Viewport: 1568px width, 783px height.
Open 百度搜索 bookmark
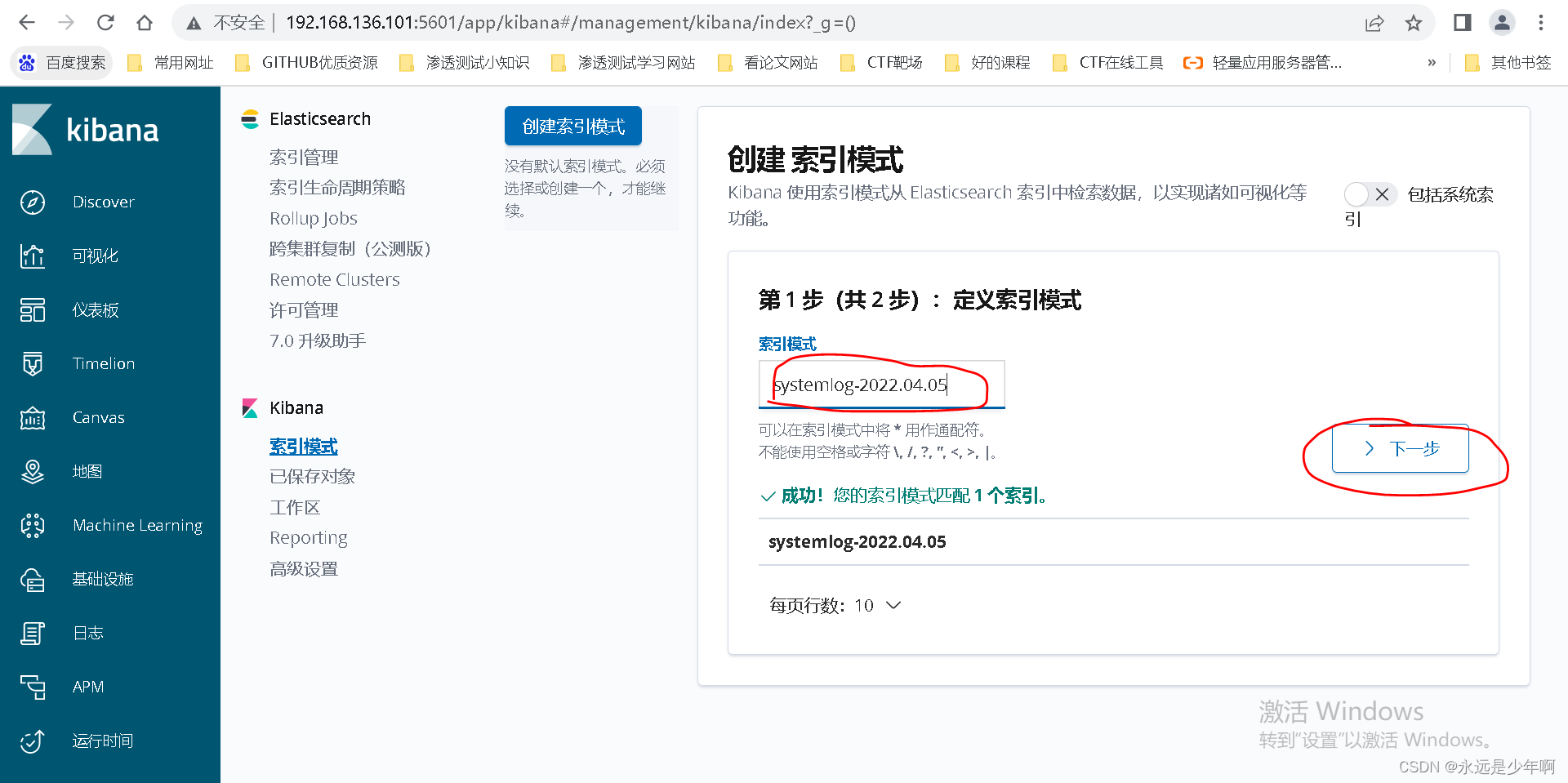coord(62,63)
